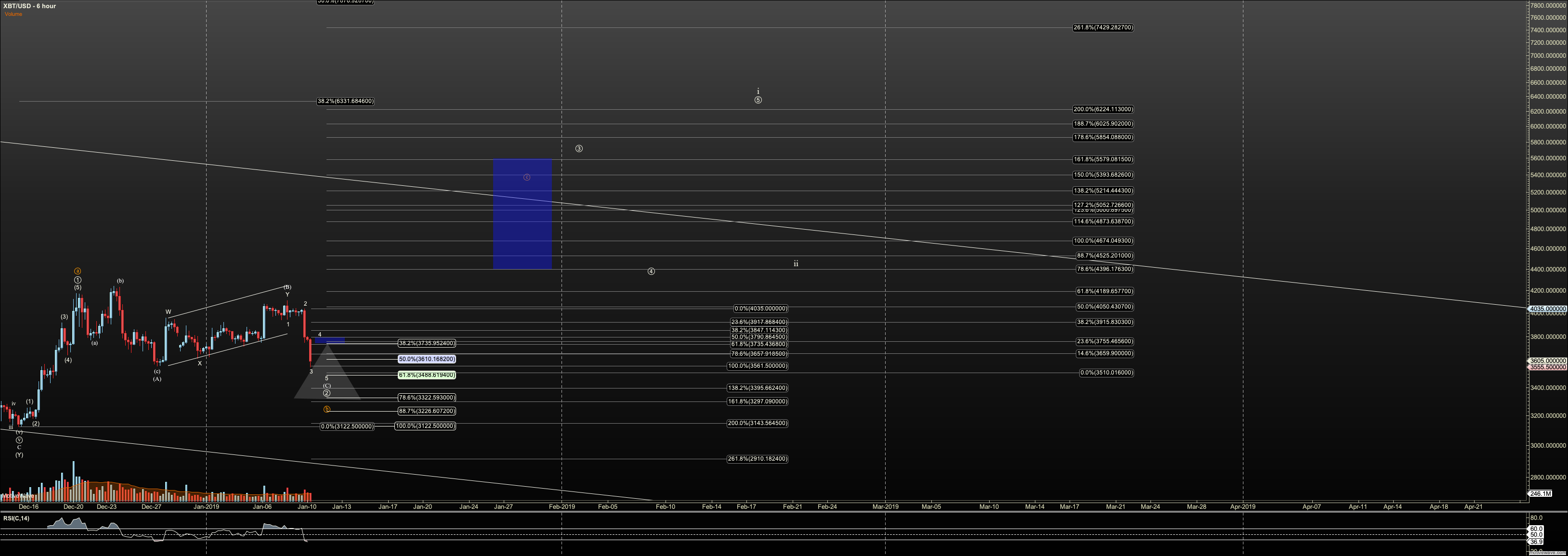The height and width of the screenshot is (556, 1568).
Task: Select the 0.0%(3510.016000) Fibonacci label
Action: point(1107,373)
